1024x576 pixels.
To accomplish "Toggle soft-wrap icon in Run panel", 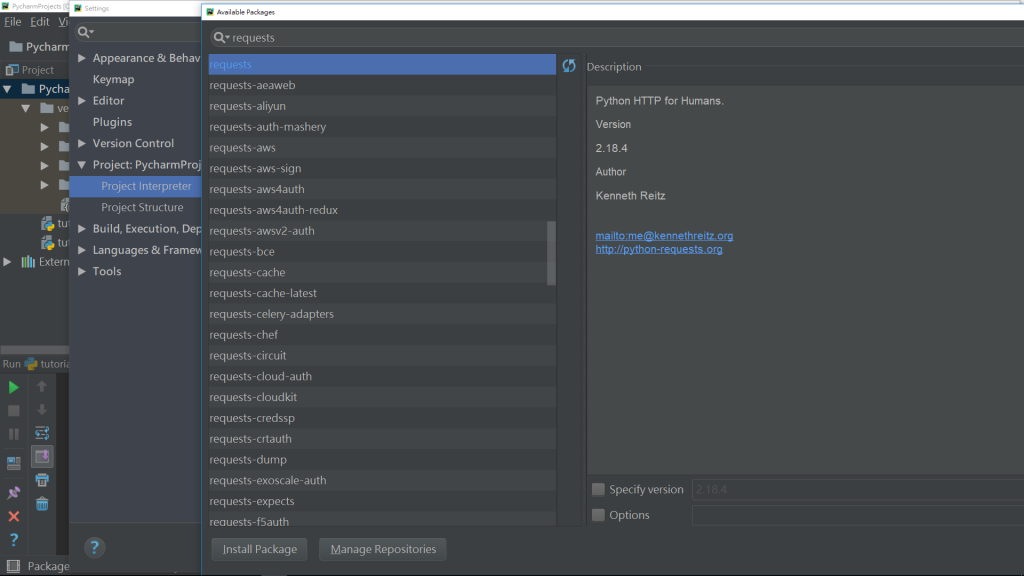I will (42, 433).
